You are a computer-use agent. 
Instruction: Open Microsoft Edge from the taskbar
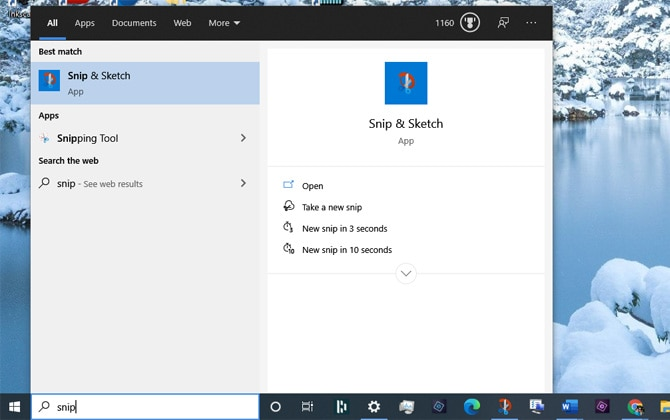[472, 407]
